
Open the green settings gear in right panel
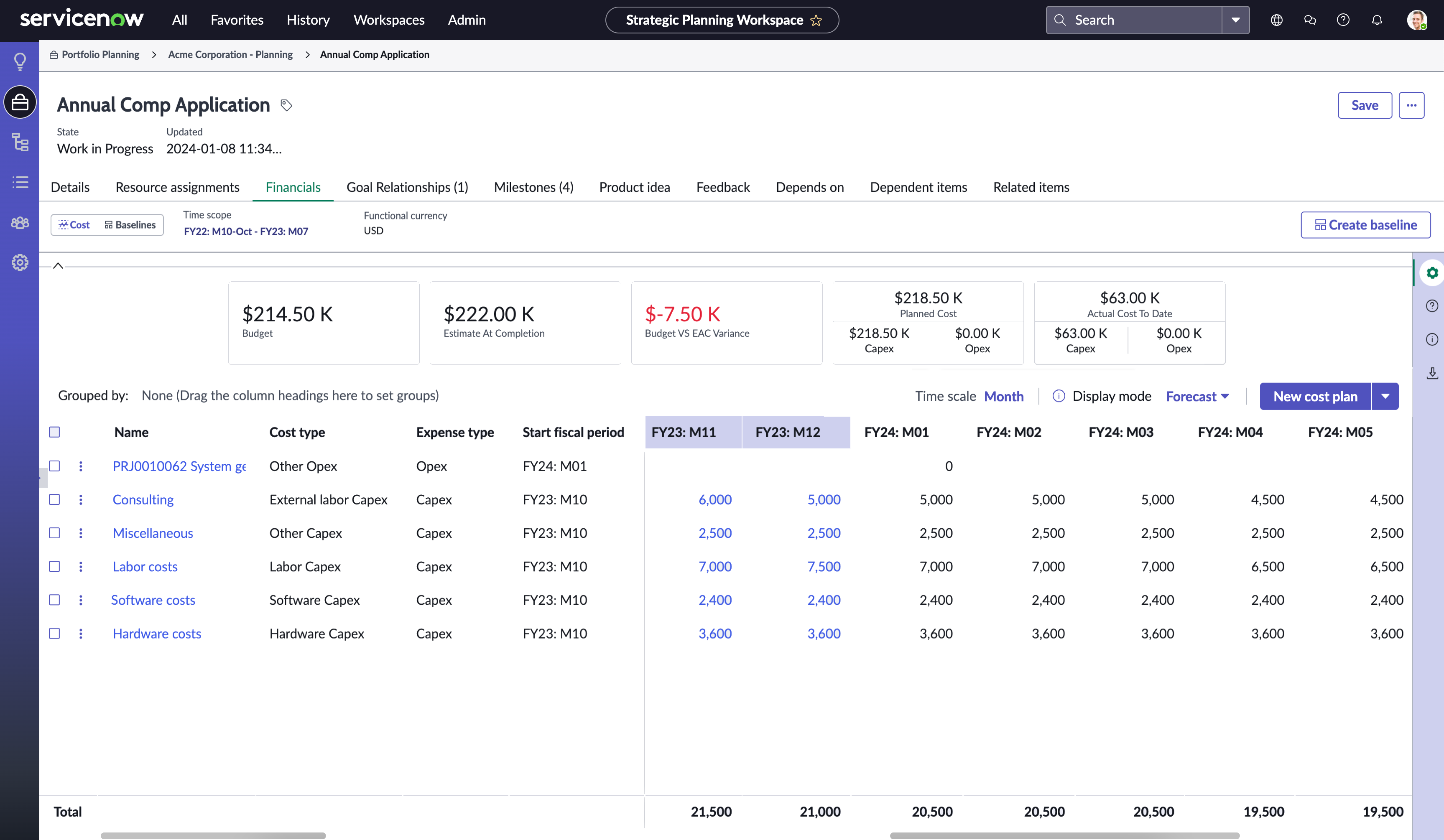pyautogui.click(x=1432, y=273)
